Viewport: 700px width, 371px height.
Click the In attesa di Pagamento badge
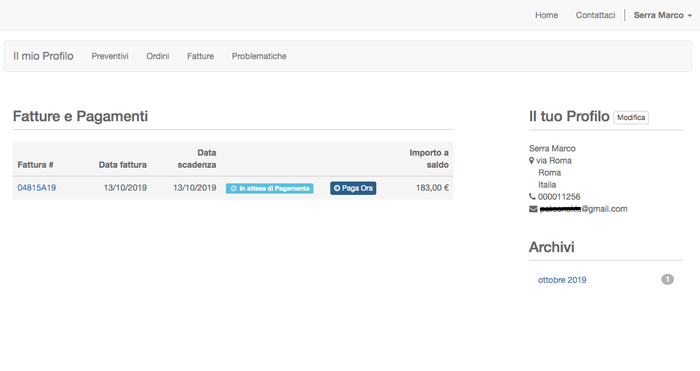point(270,188)
